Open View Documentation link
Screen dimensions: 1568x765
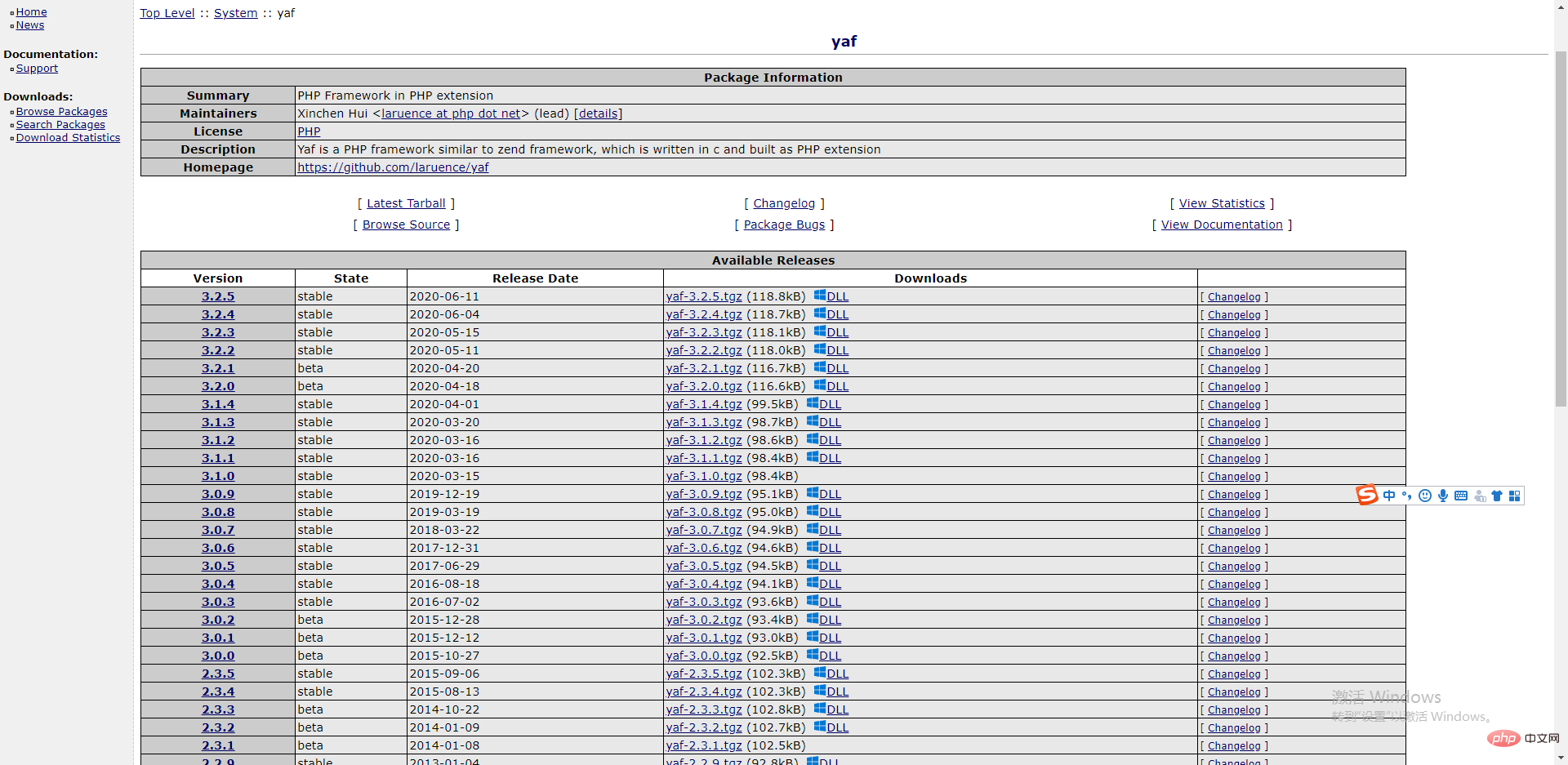coord(1222,225)
